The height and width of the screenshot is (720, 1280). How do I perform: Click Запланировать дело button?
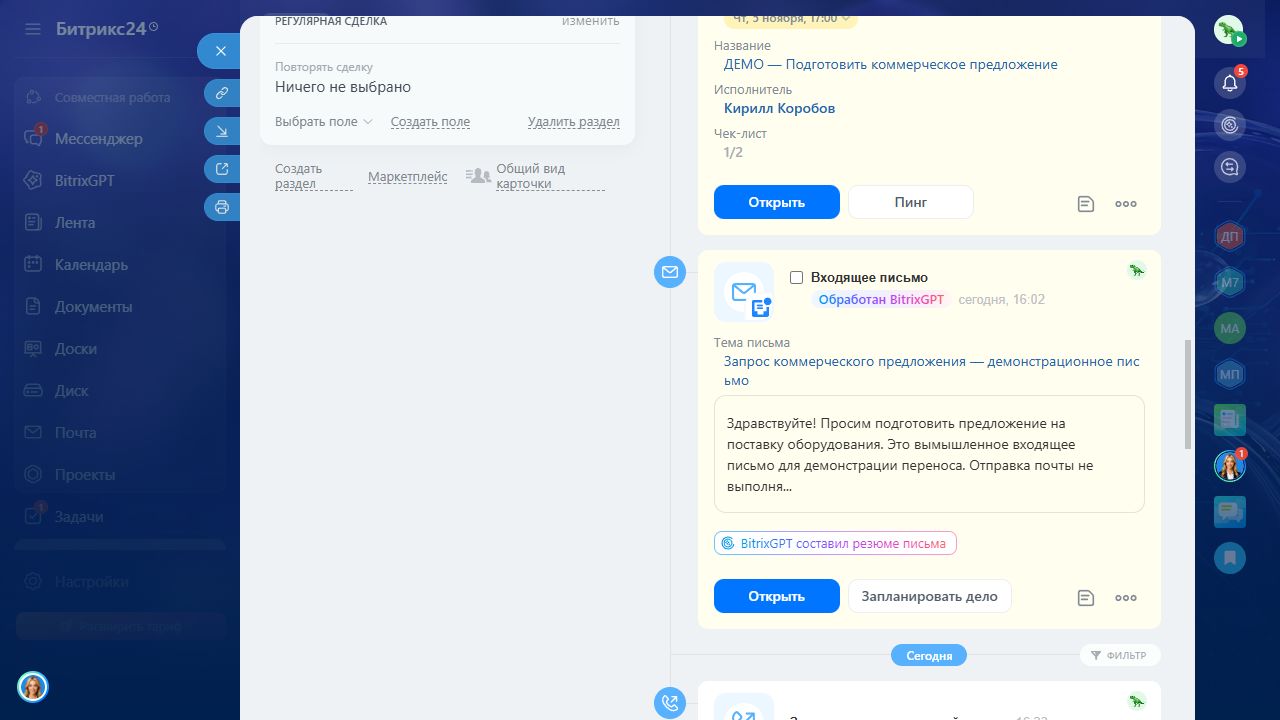pyautogui.click(x=930, y=596)
